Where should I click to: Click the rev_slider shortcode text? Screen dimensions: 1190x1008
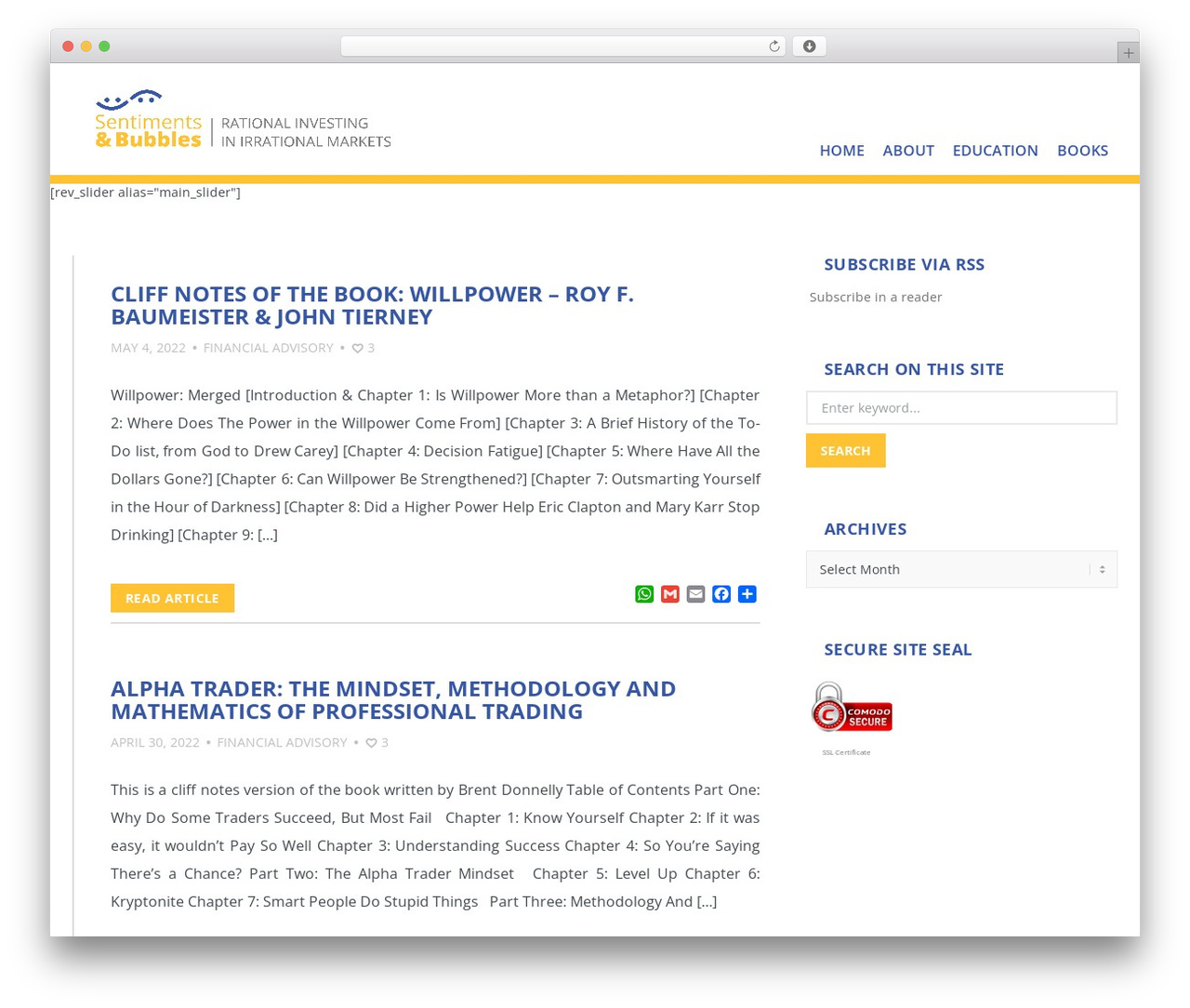pyautogui.click(x=145, y=192)
